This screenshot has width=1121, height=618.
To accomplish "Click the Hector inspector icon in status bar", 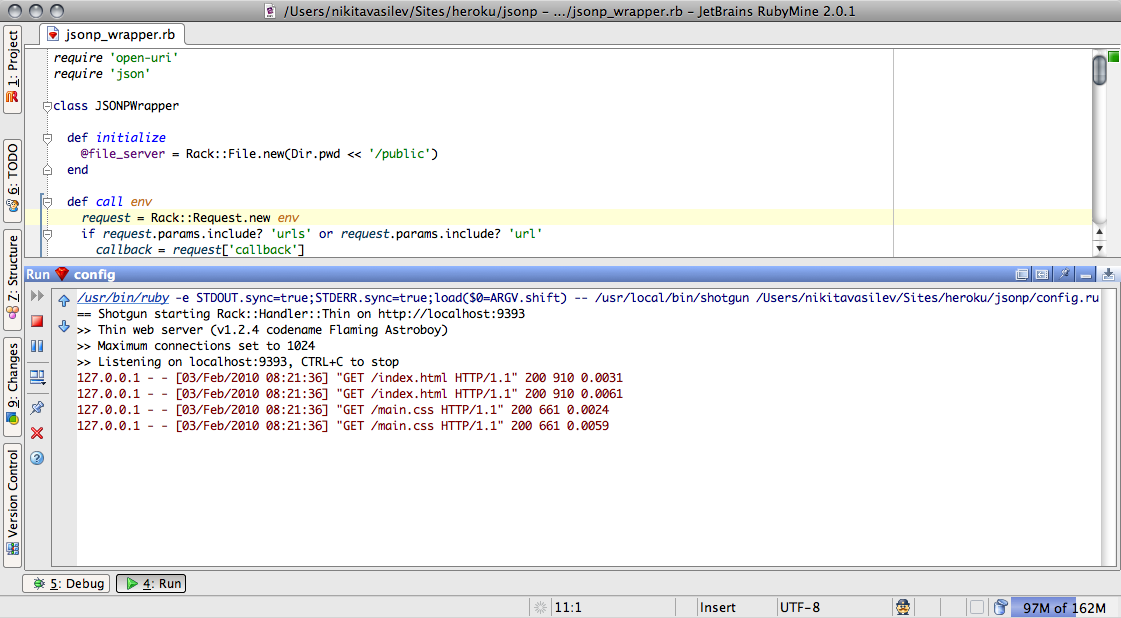I will [x=903, y=607].
